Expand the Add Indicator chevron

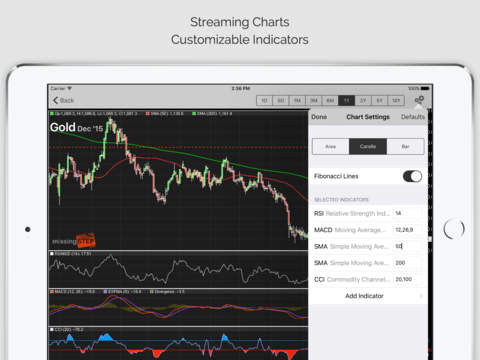[x=421, y=296]
